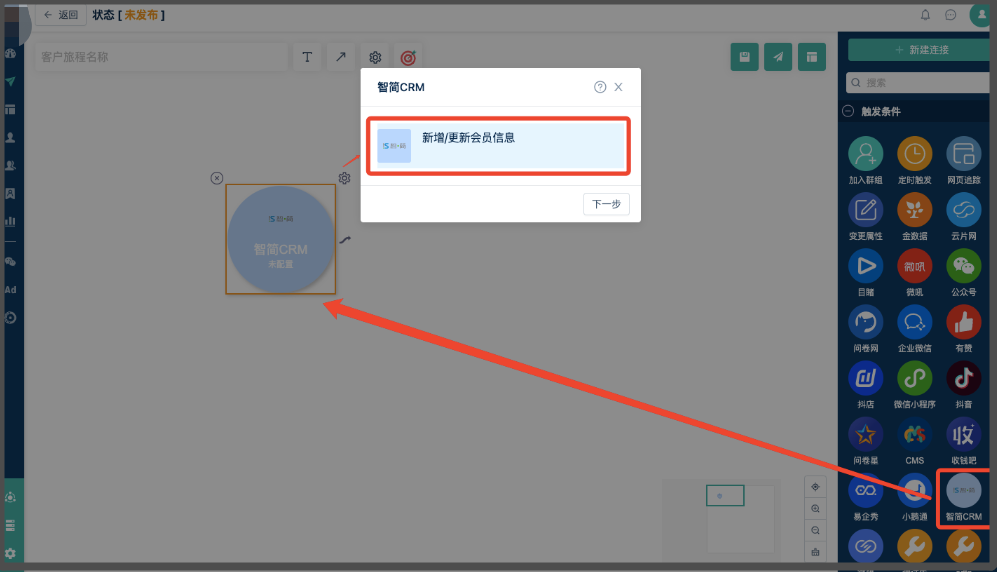The image size is (997, 572).
Task: Open journey settings gear in the toolbar
Action: click(x=375, y=57)
